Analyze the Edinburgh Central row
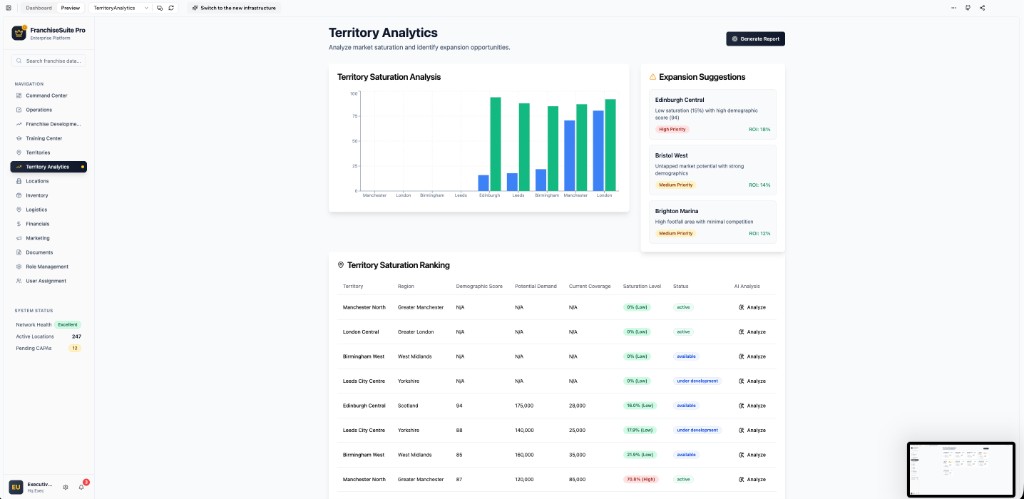 tap(752, 406)
